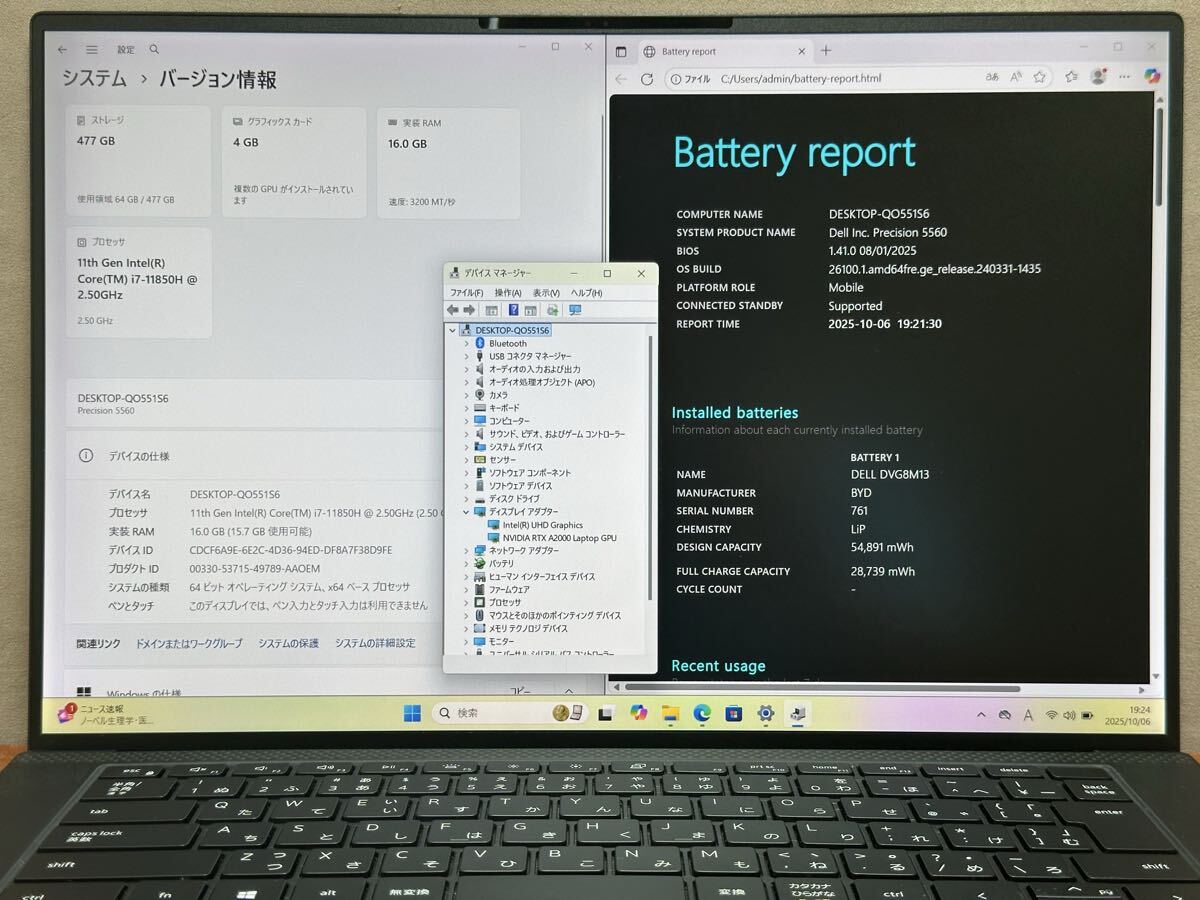The image size is (1200, 900).
Task: Open the ヘルプ(H) menu in Device Manager
Action: (586, 293)
